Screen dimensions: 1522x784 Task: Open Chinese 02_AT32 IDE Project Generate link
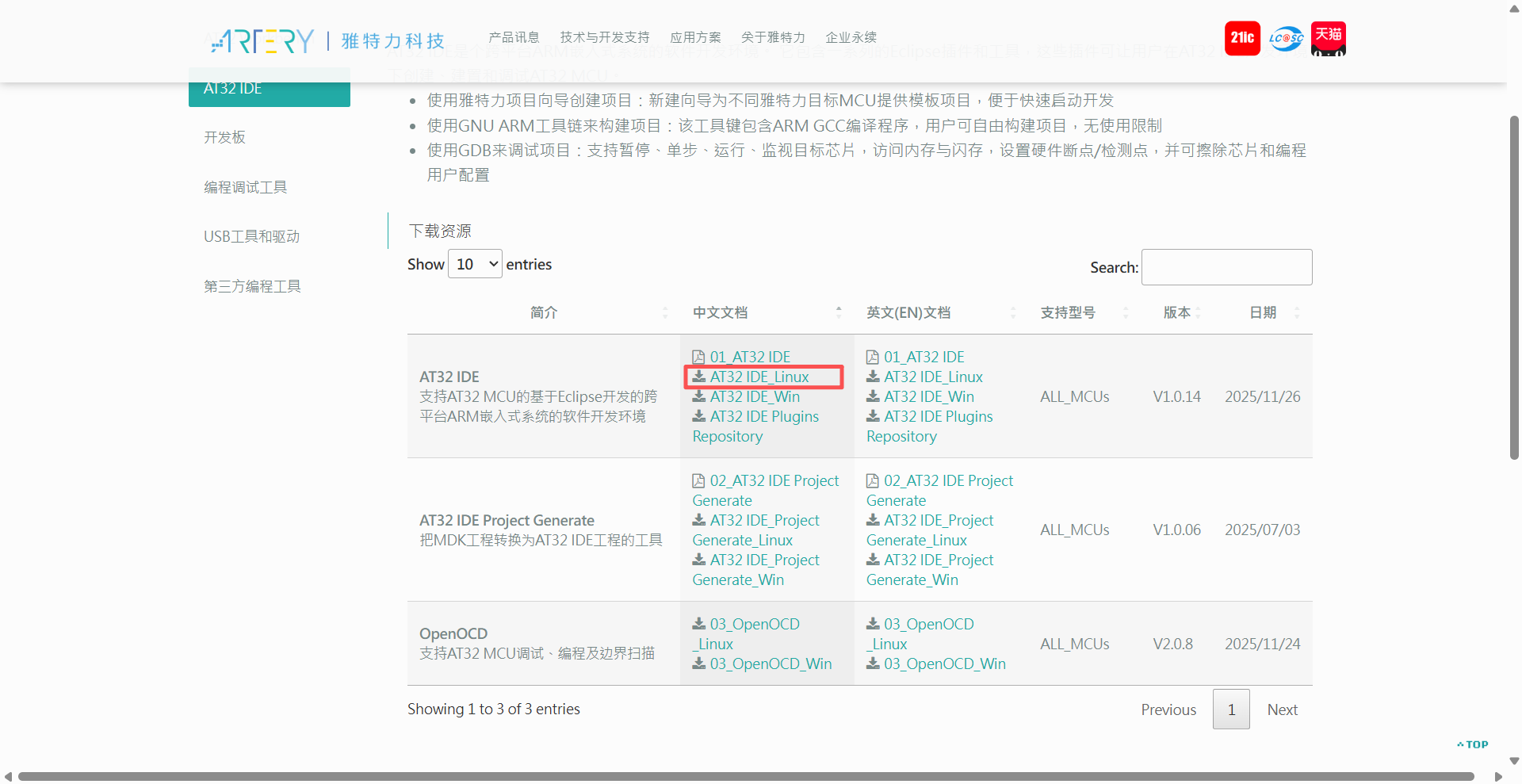766,490
